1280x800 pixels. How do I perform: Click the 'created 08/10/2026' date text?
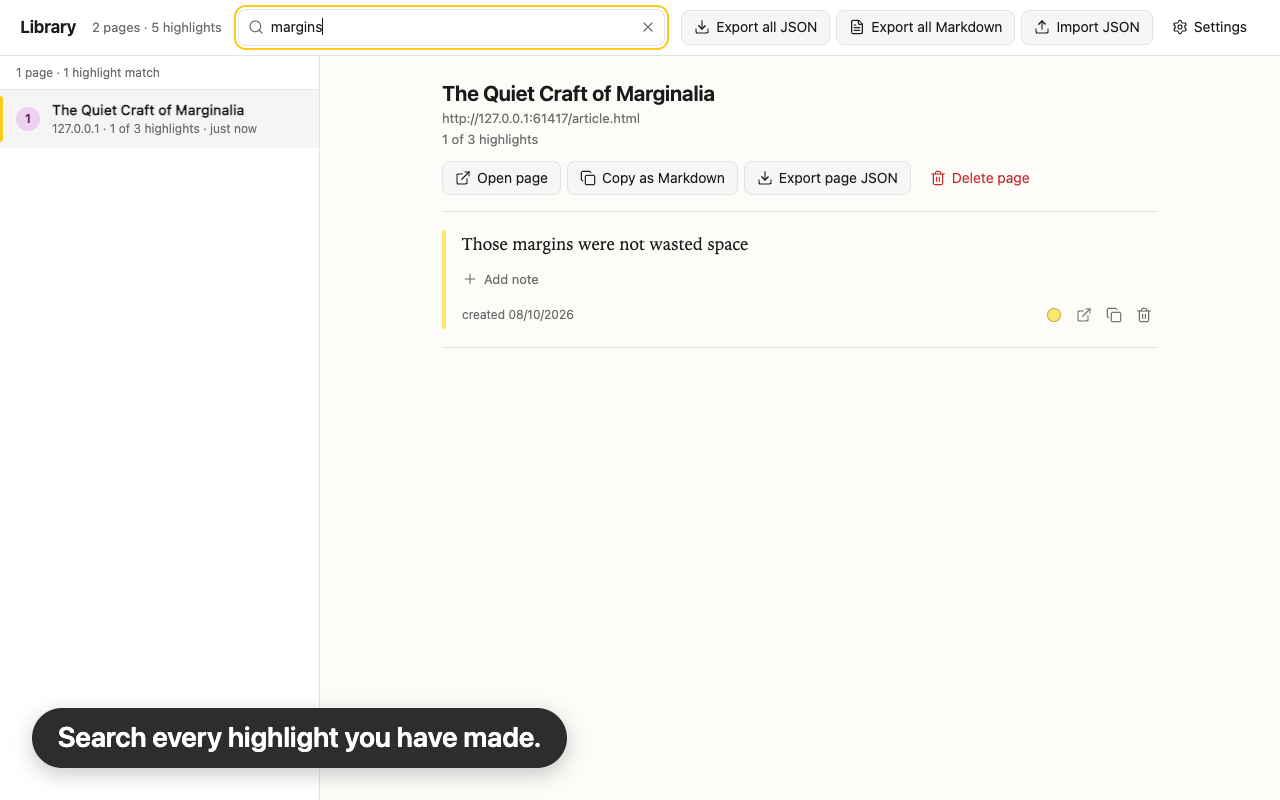518,315
